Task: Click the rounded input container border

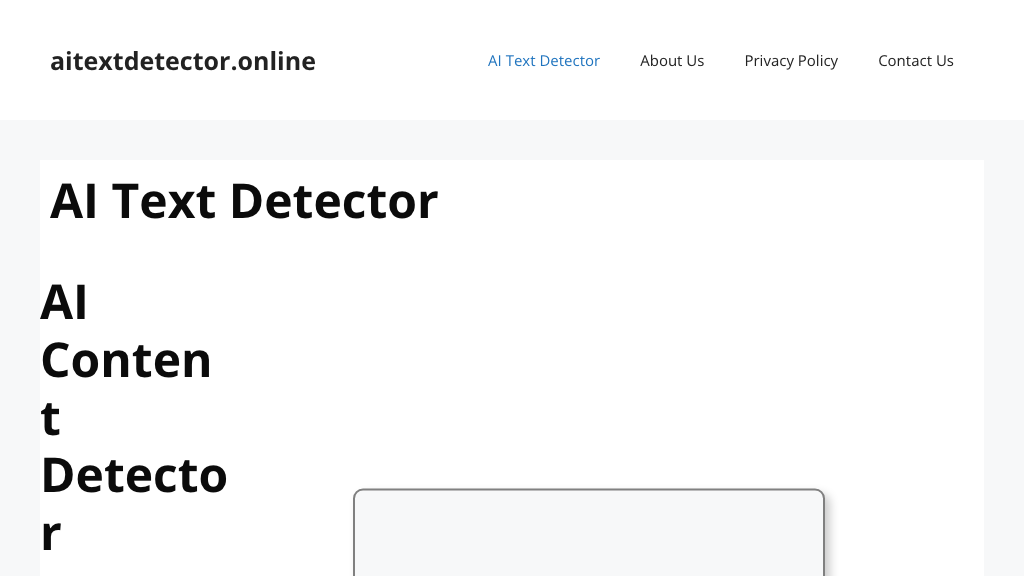Action: point(588,490)
